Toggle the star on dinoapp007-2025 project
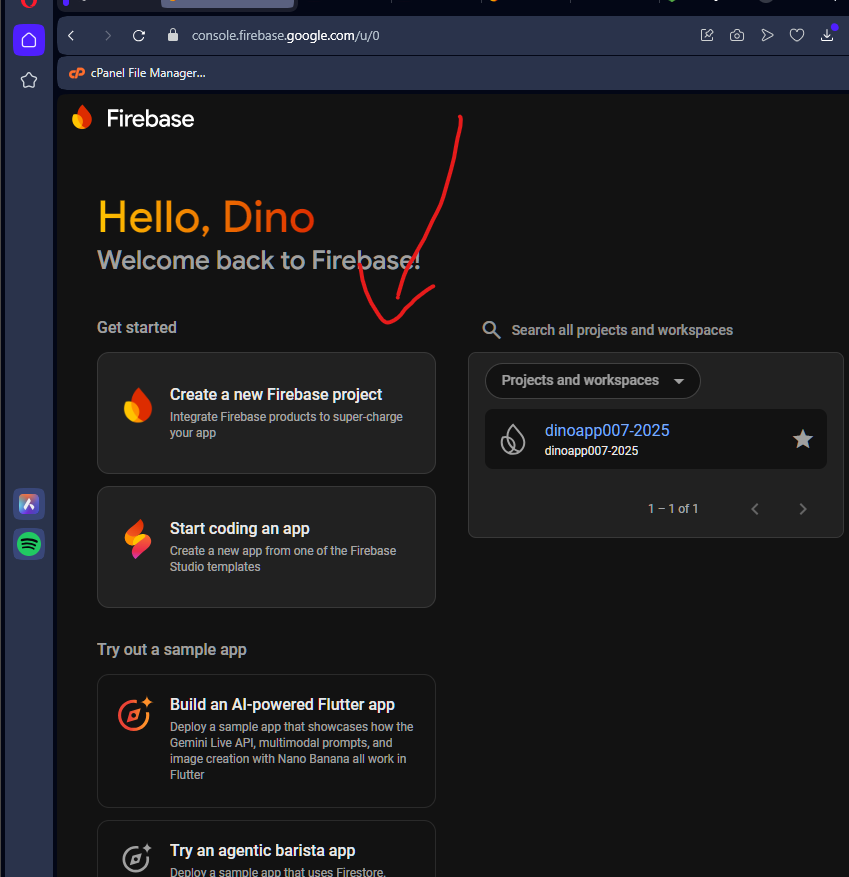This screenshot has width=849, height=877. tap(802, 439)
